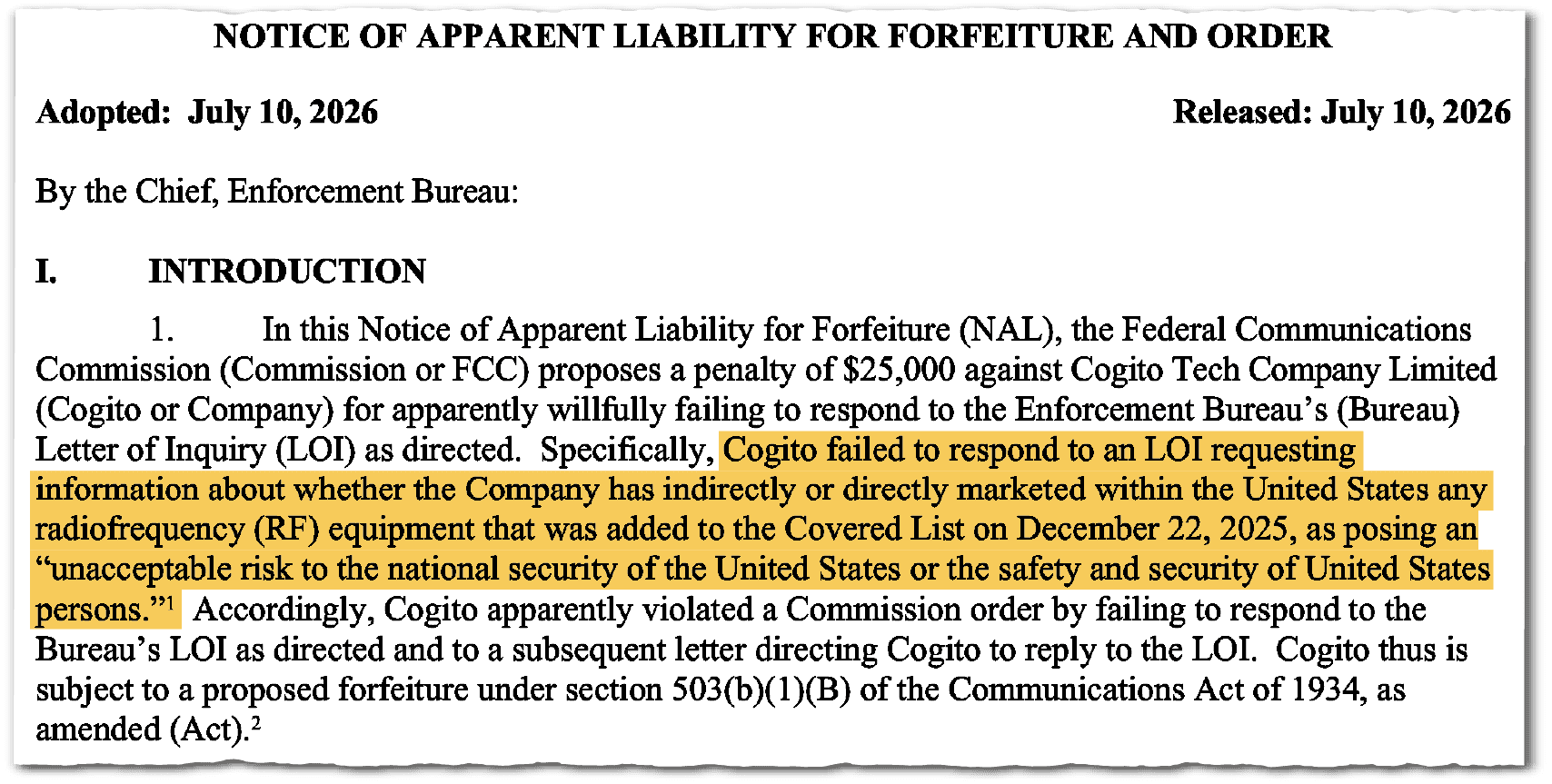Click footnote 2 superscript after "amended (Act)"
Image resolution: width=1552 pixels, height=784 pixels.
(256, 720)
